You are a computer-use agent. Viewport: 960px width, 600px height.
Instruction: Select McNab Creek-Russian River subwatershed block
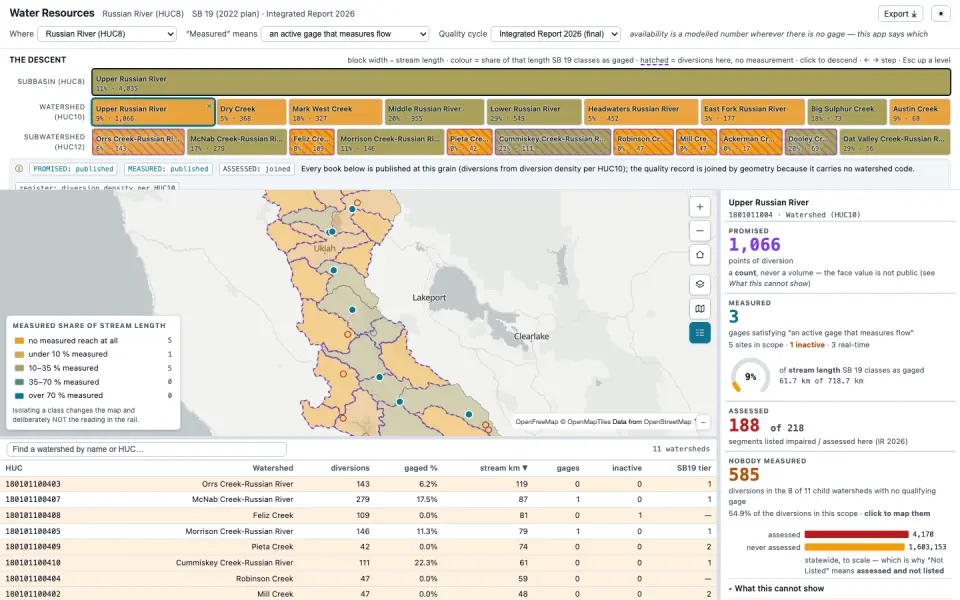[236, 142]
